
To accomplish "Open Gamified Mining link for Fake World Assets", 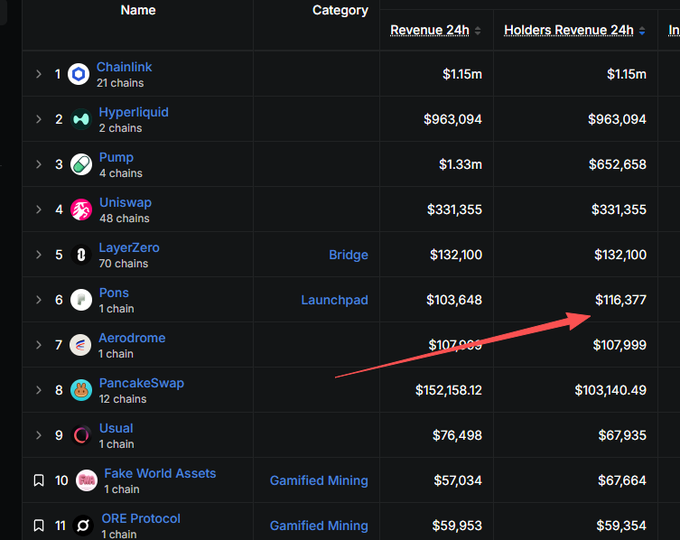I will coord(319,481).
